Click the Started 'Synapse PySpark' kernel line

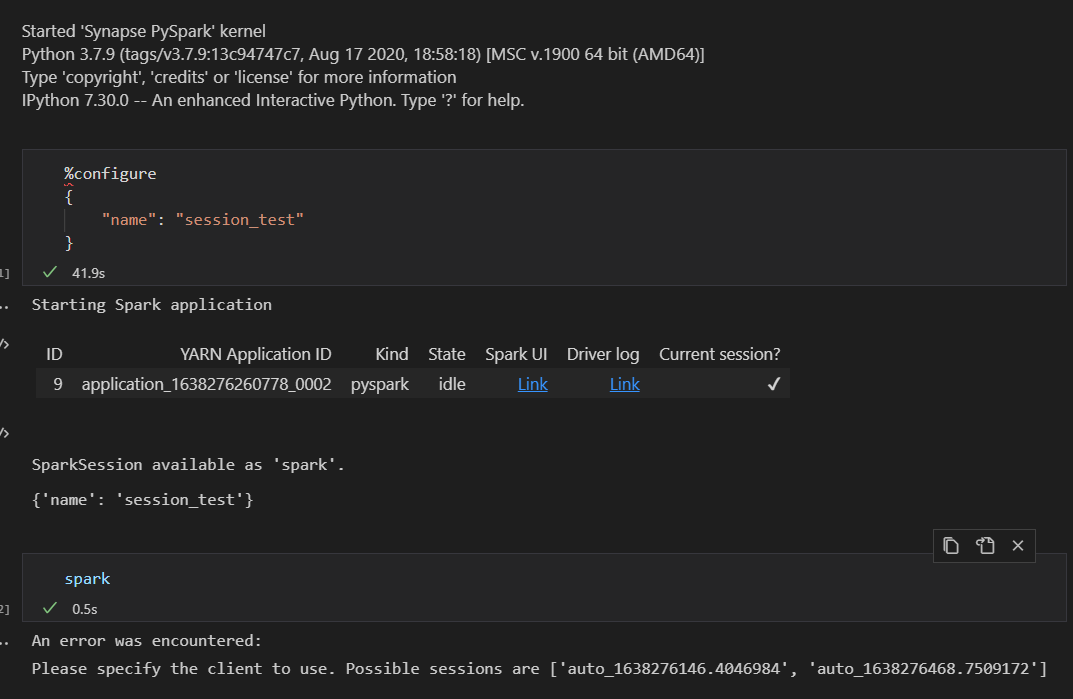(x=144, y=31)
